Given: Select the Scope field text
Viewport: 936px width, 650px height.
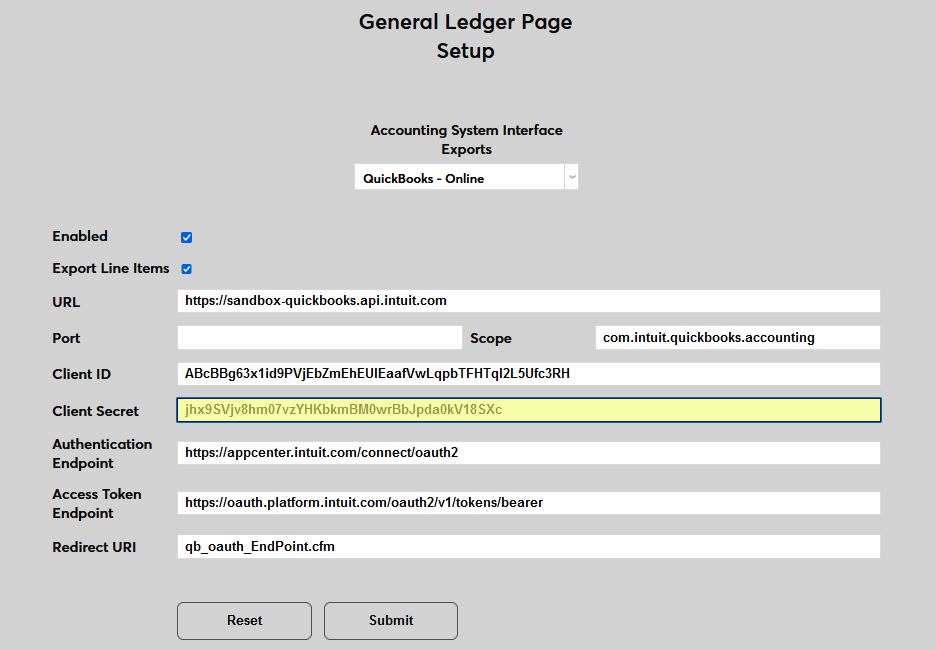Looking at the screenshot, I should (736, 337).
